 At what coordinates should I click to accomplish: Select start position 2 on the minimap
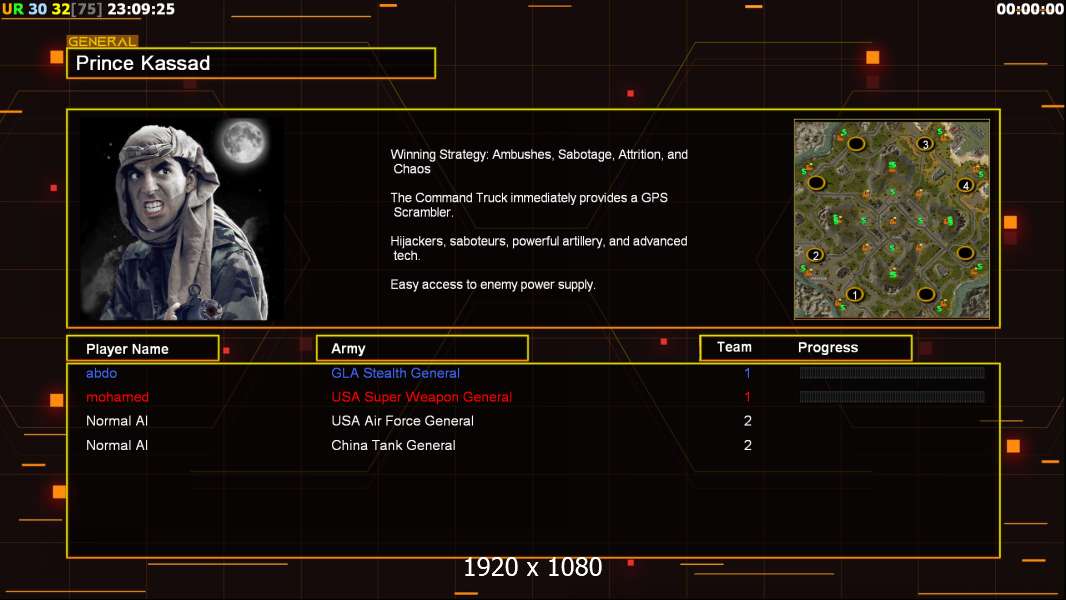pyautogui.click(x=815, y=255)
